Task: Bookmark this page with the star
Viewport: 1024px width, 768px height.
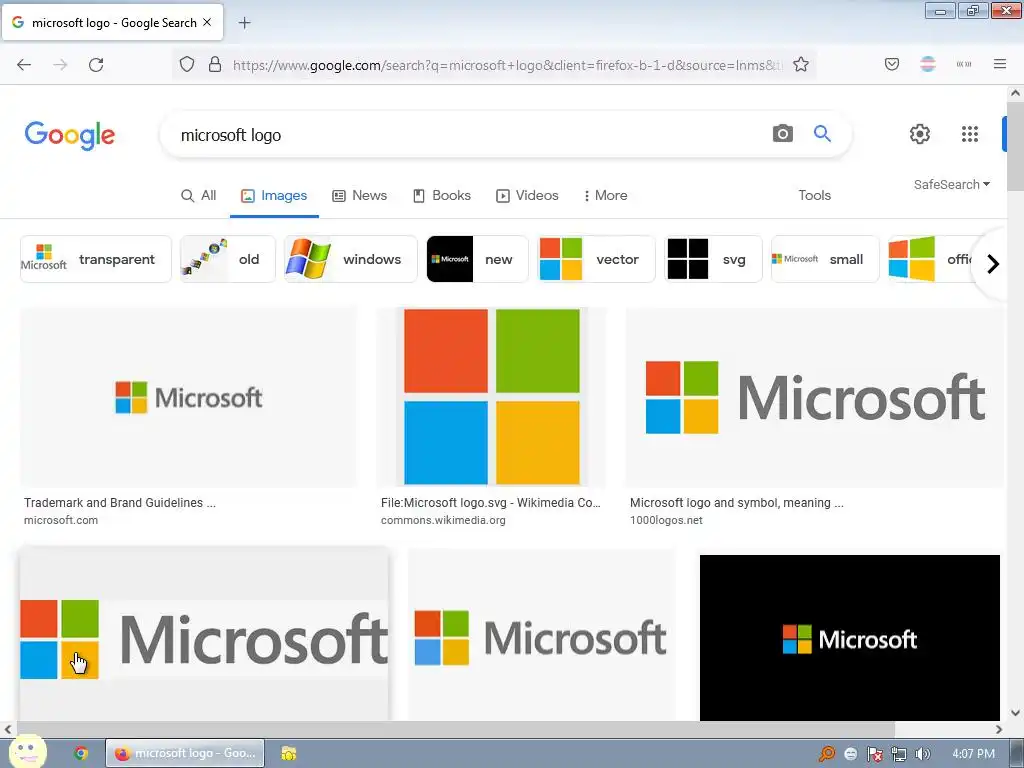Action: pyautogui.click(x=801, y=65)
